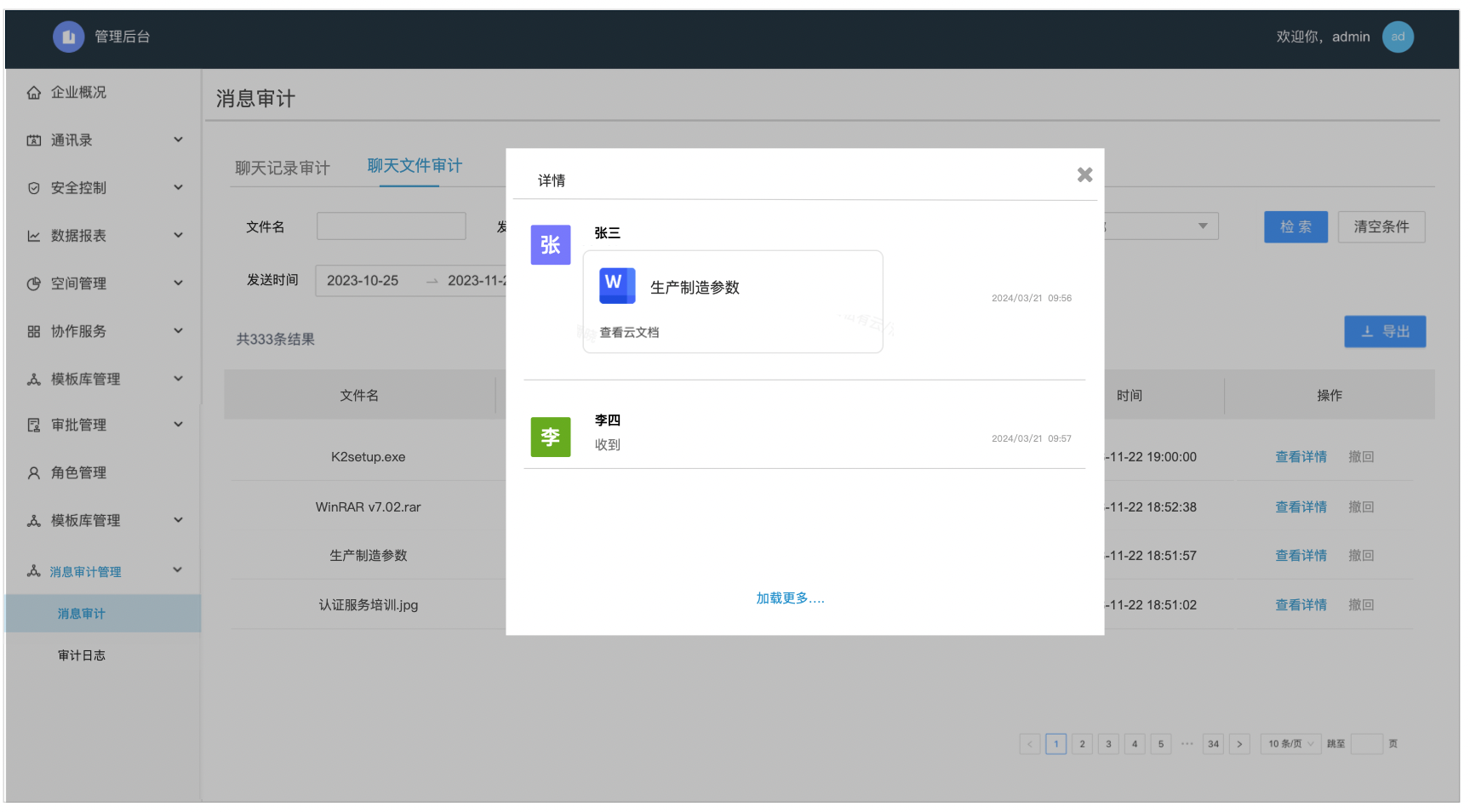Open 企业概况 in the sidebar
Viewport: 1470px width, 812px height.
[x=78, y=93]
